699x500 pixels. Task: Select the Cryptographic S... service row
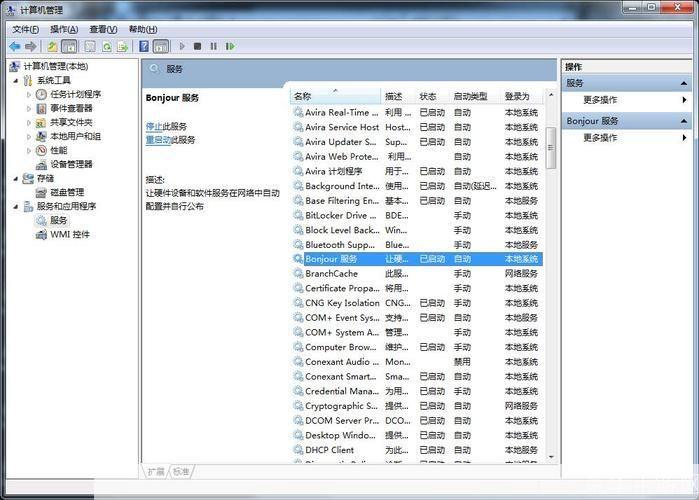pyautogui.click(x=416, y=406)
